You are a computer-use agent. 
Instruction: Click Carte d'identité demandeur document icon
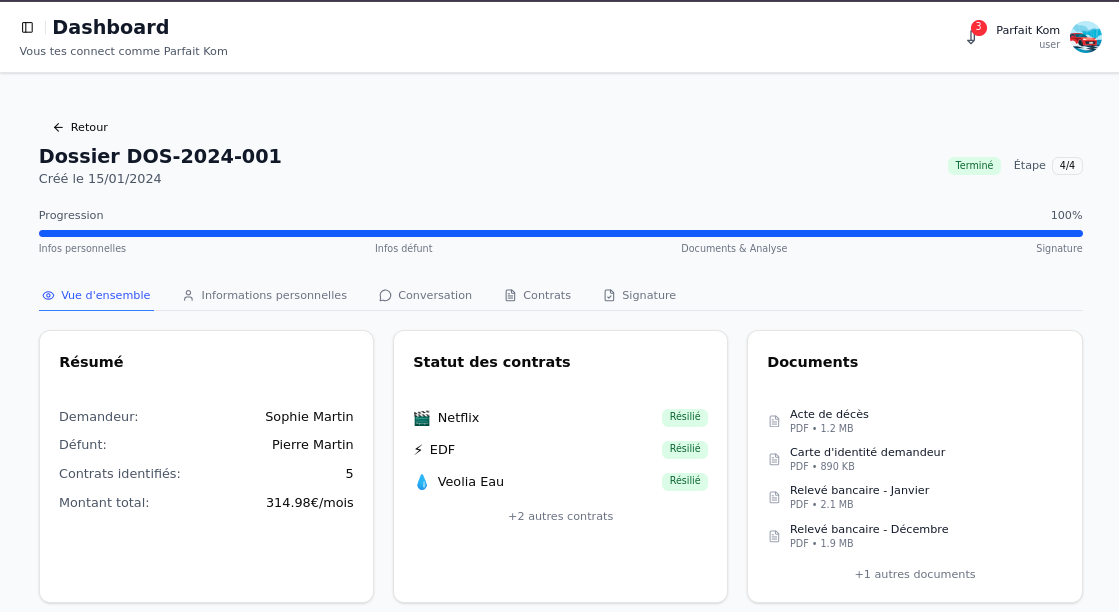[774, 459]
